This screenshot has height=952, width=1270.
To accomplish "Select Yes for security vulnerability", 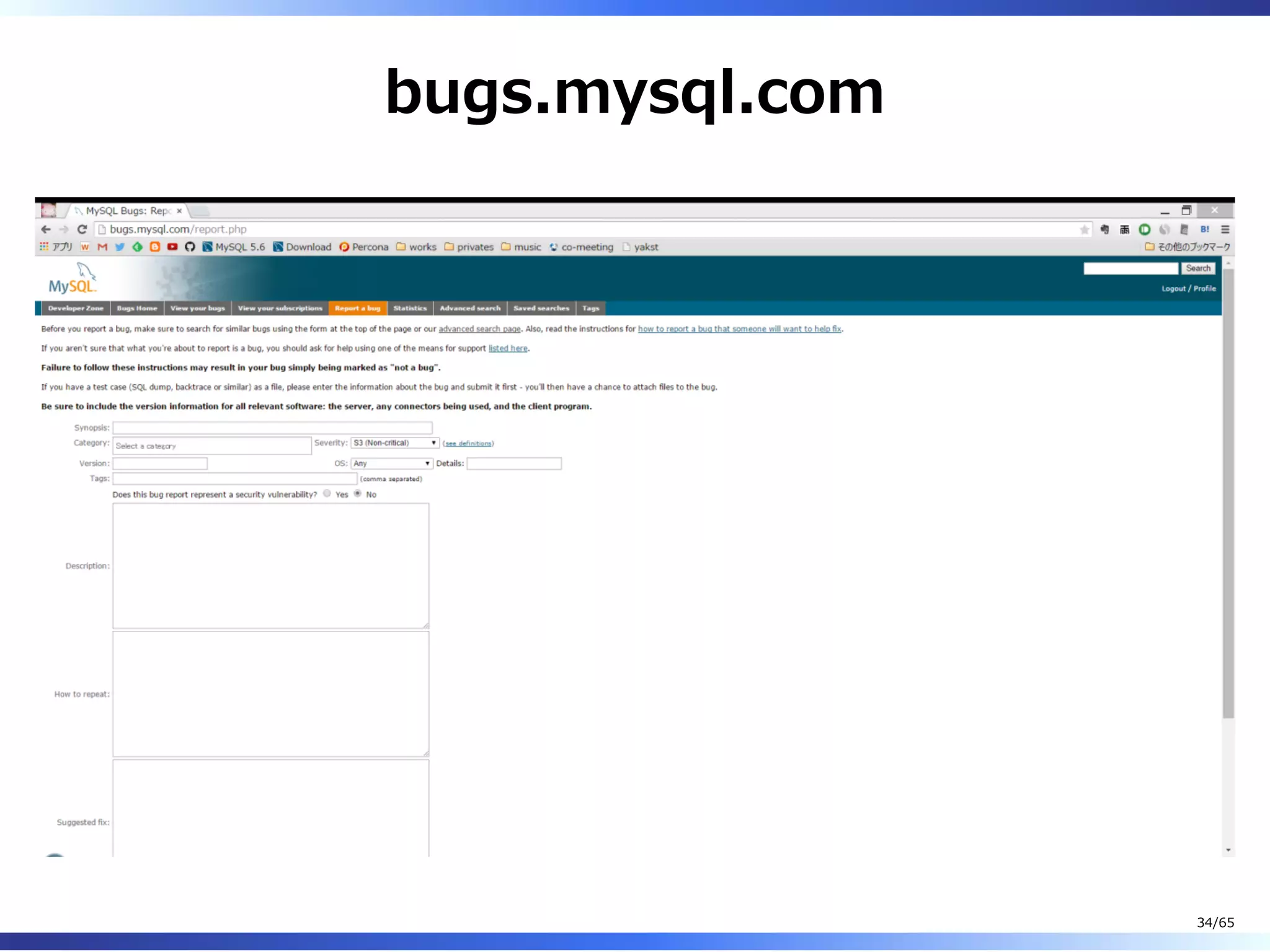I will (x=327, y=494).
